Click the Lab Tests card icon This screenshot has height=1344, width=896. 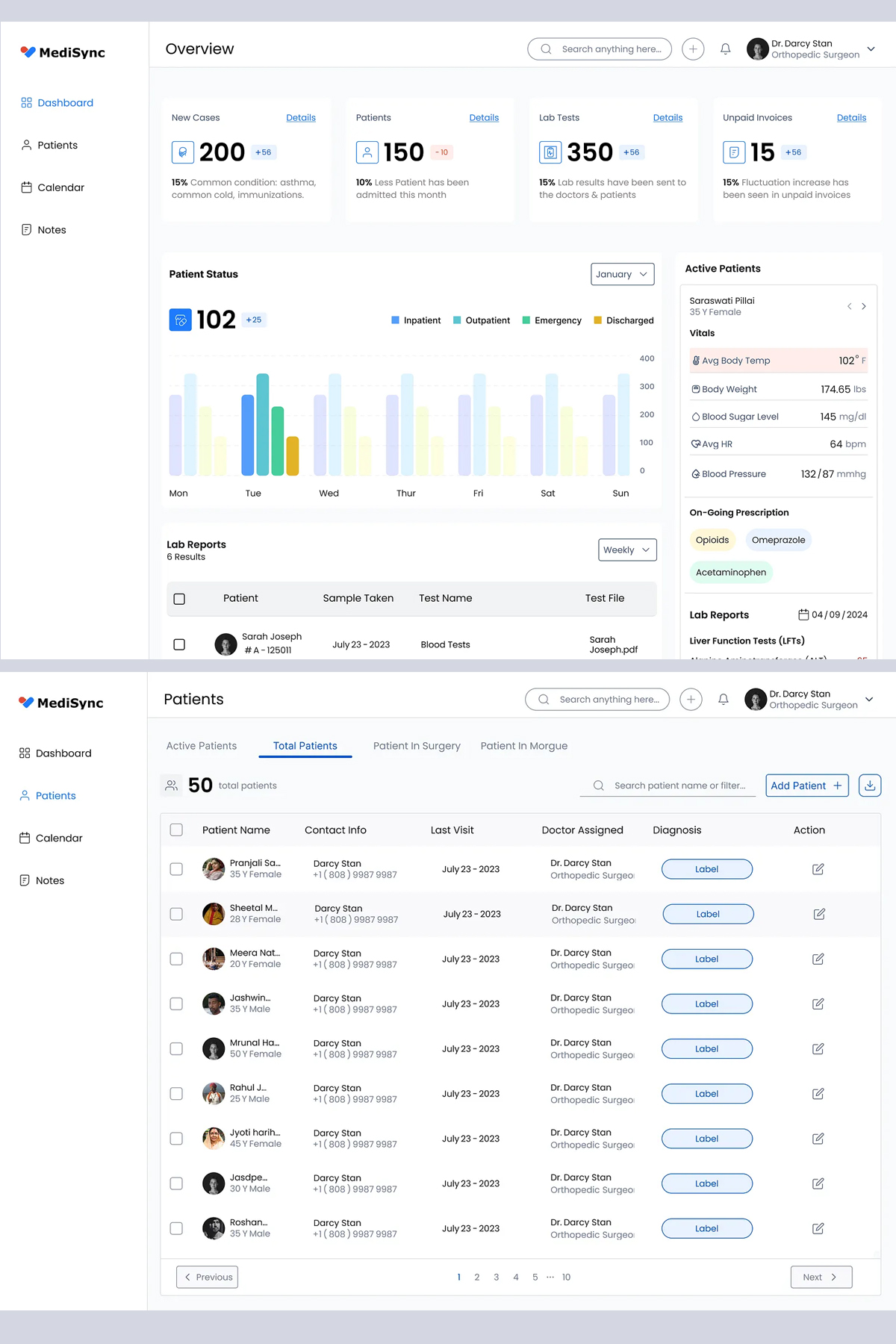click(550, 152)
